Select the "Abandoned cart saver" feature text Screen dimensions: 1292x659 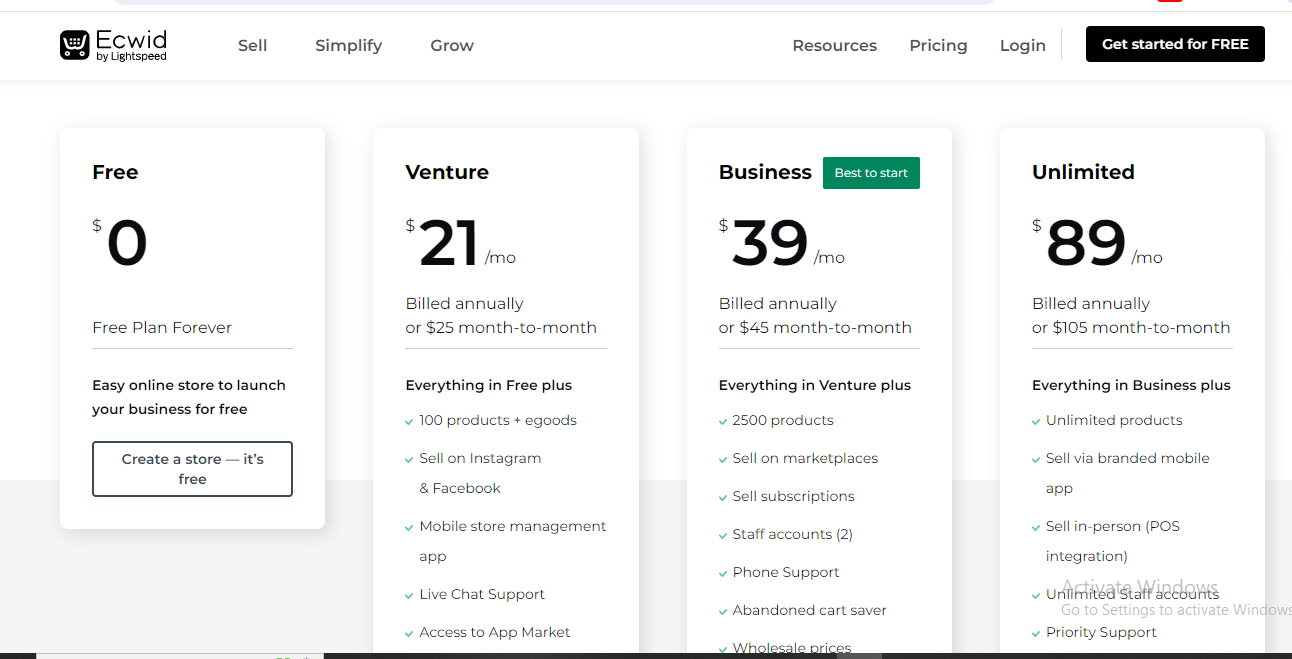pos(809,610)
